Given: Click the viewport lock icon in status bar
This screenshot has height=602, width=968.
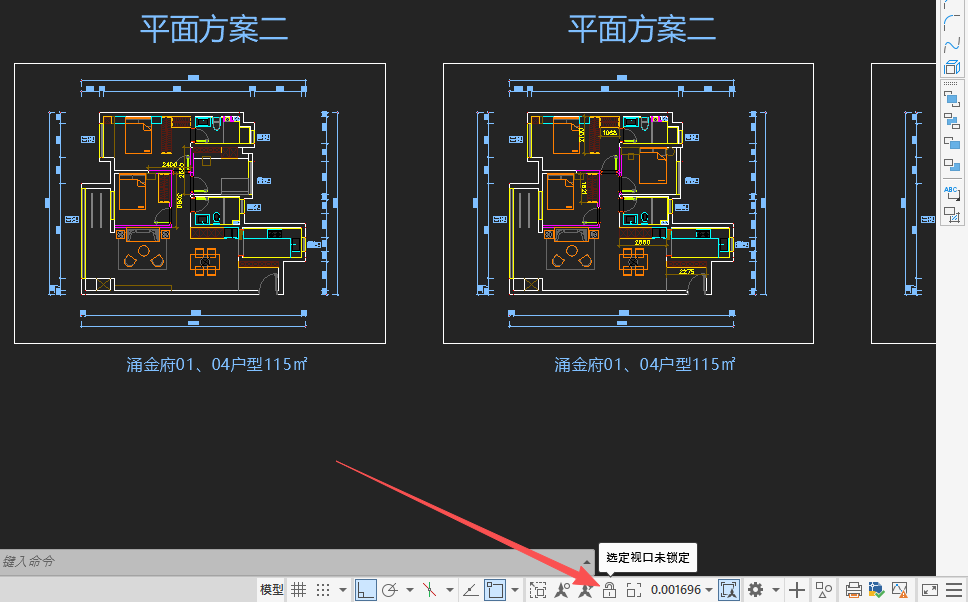Looking at the screenshot, I should coord(608,590).
